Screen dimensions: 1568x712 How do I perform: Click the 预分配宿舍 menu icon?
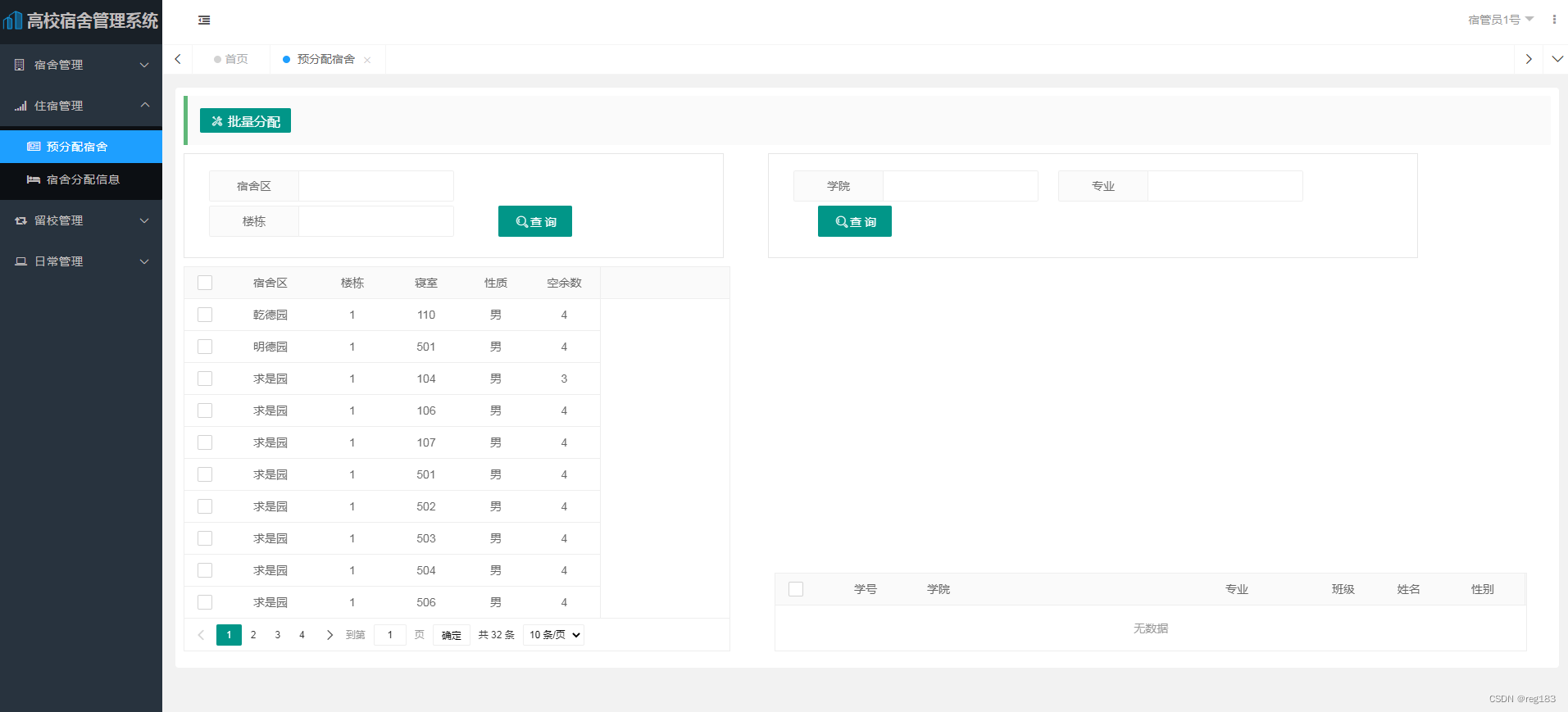click(34, 147)
